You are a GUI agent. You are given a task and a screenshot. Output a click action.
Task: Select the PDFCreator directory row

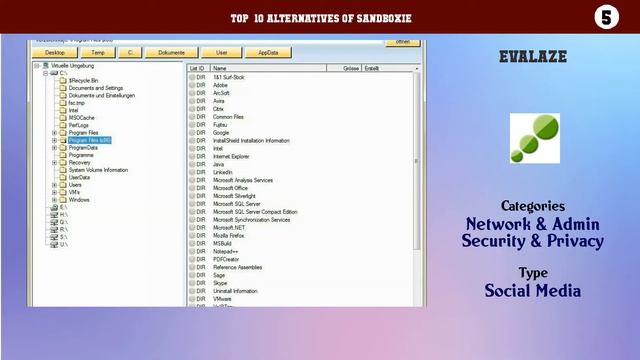tap(300, 259)
